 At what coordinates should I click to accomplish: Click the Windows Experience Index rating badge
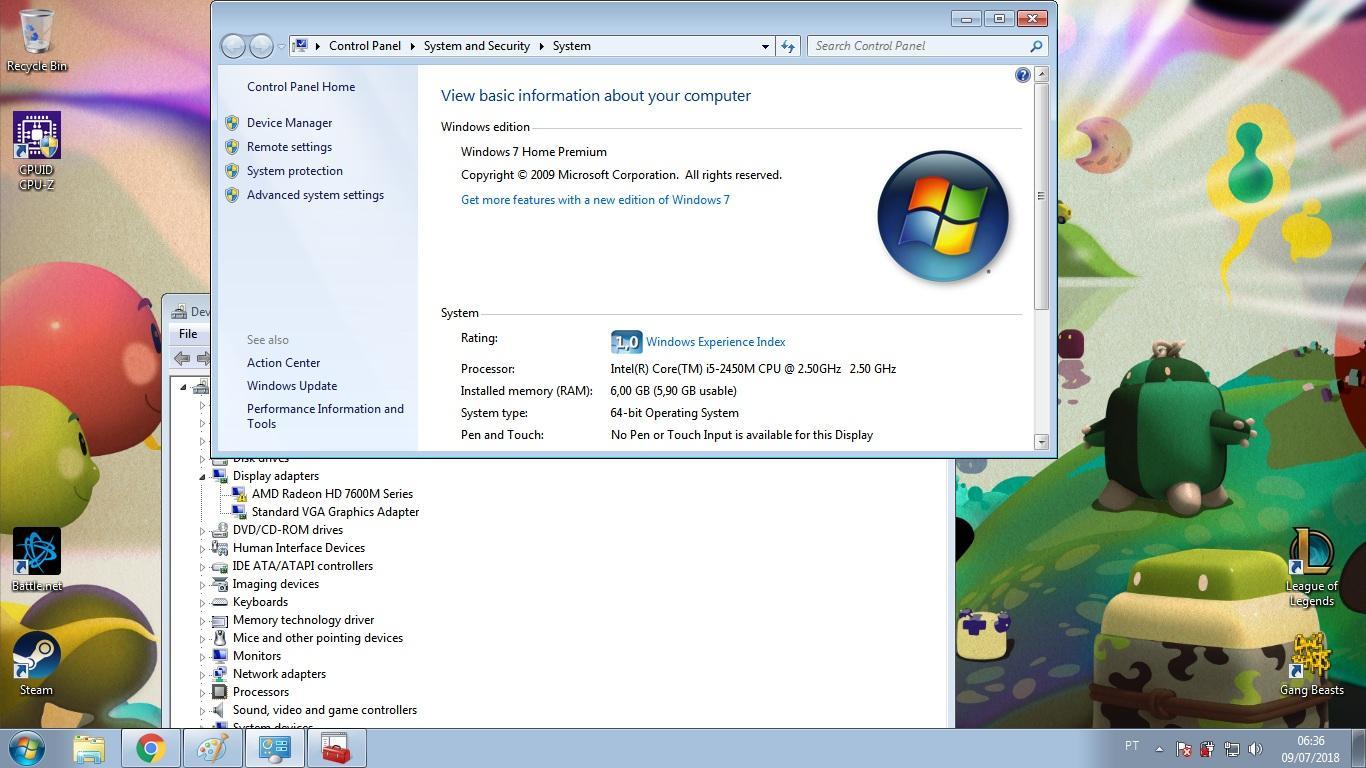pos(626,342)
